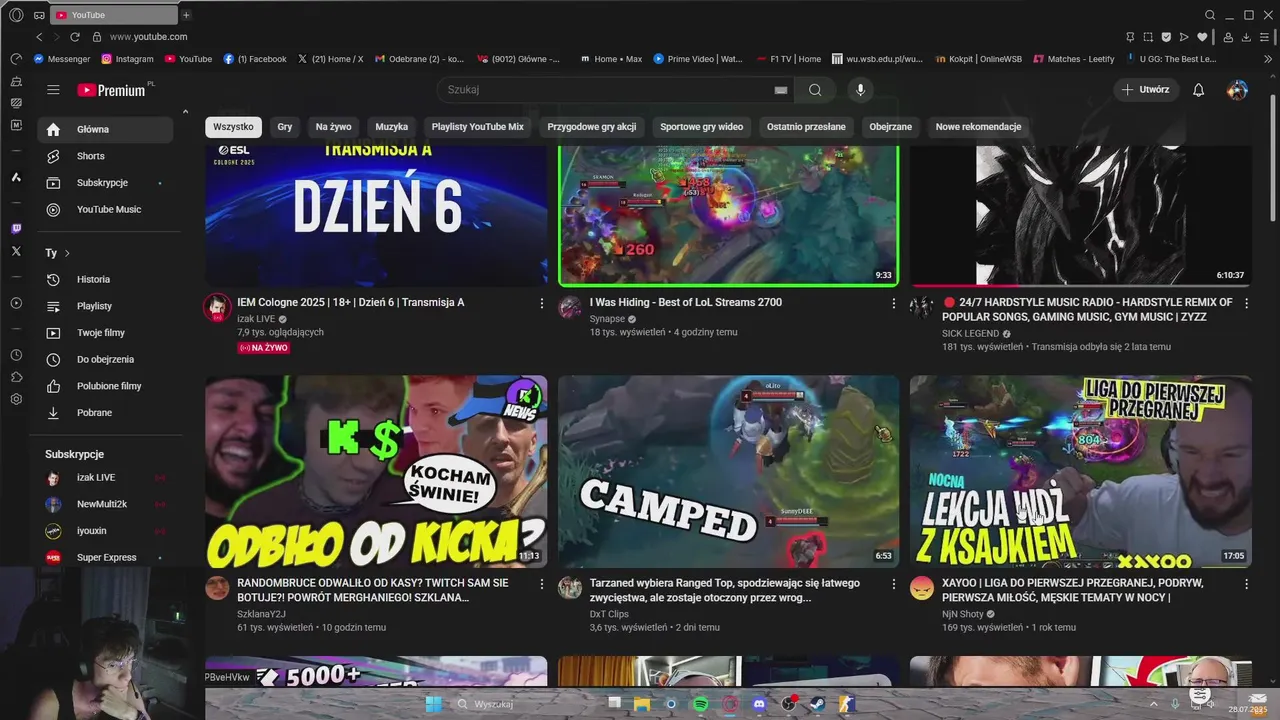Image resolution: width=1280 pixels, height=720 pixels.
Task: Select the Wszystko filter chip
Action: point(233,127)
